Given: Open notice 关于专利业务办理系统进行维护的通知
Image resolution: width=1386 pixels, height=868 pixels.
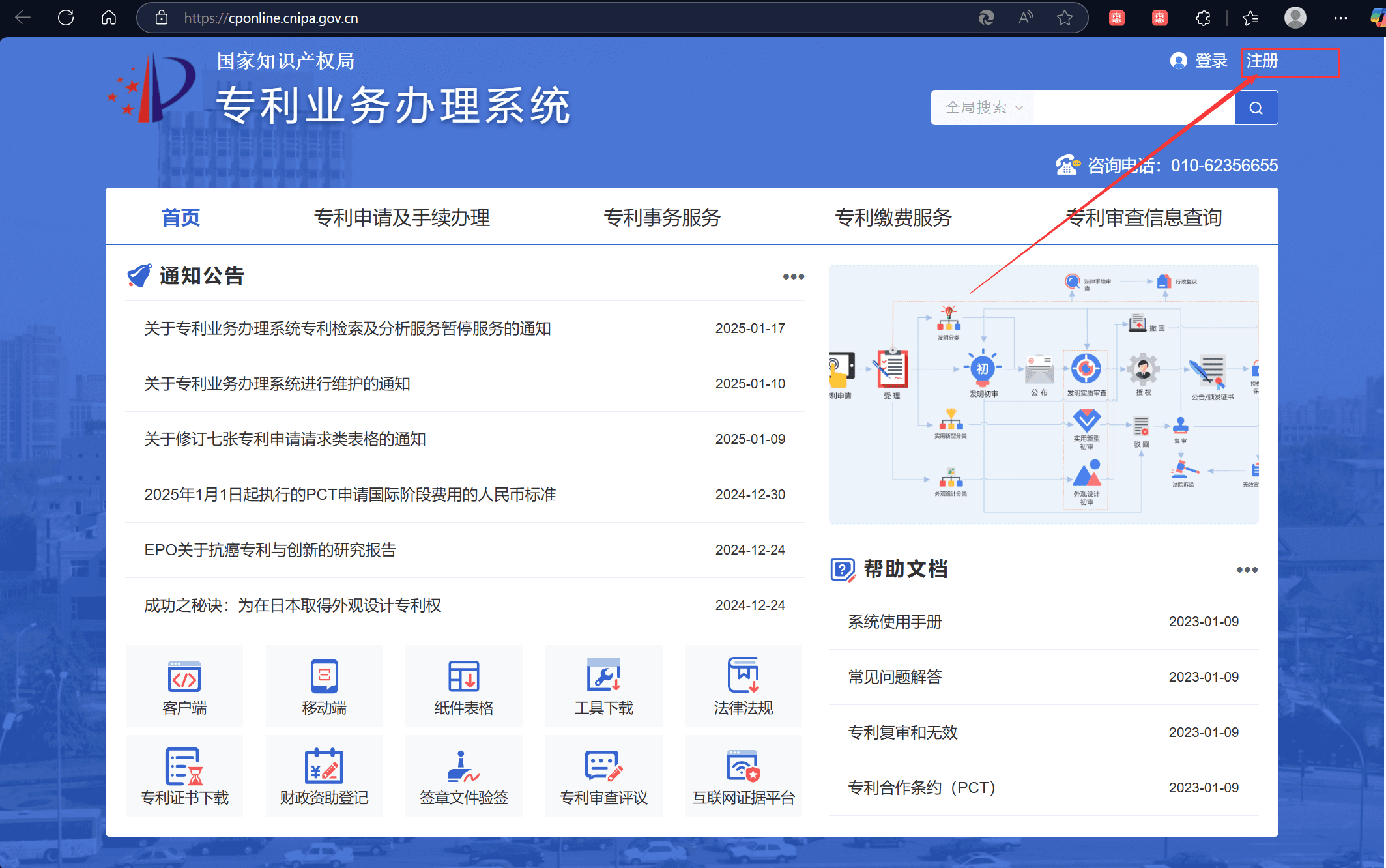Looking at the screenshot, I should [x=277, y=384].
